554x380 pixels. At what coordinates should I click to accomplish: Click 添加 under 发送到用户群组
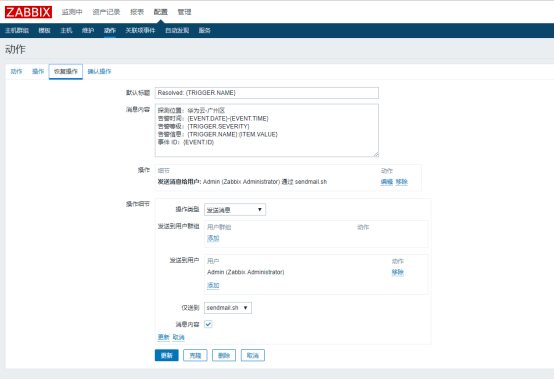point(213,238)
